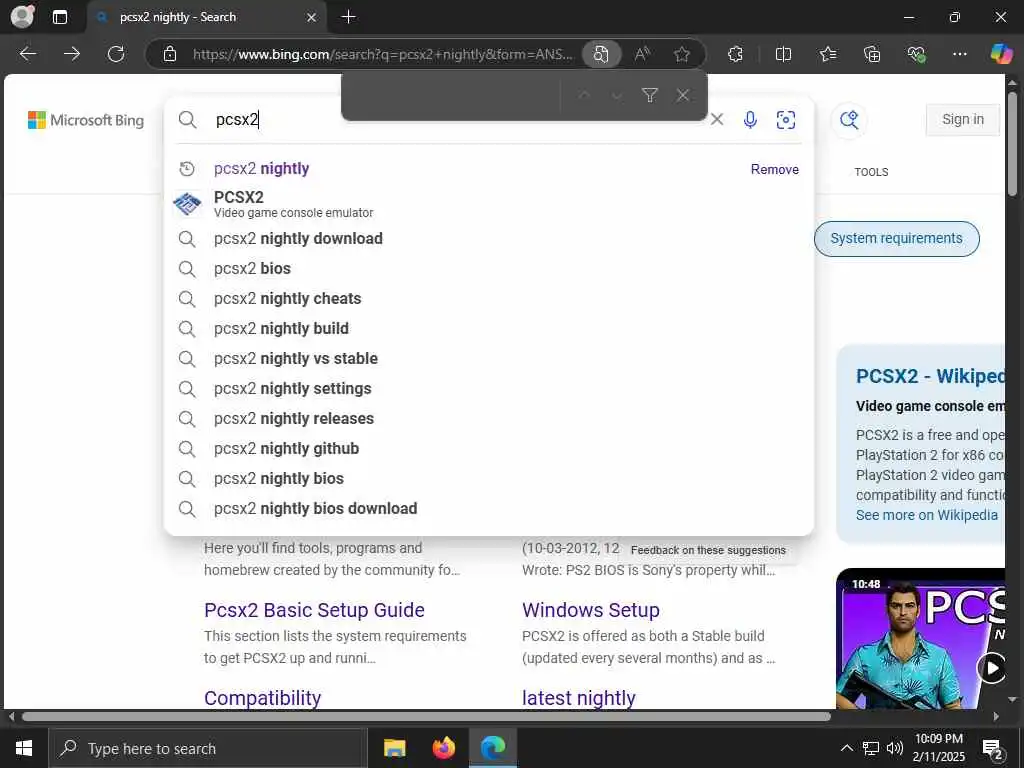This screenshot has height=768, width=1024.
Task: Open the Edge profile avatar
Action: click(23, 16)
